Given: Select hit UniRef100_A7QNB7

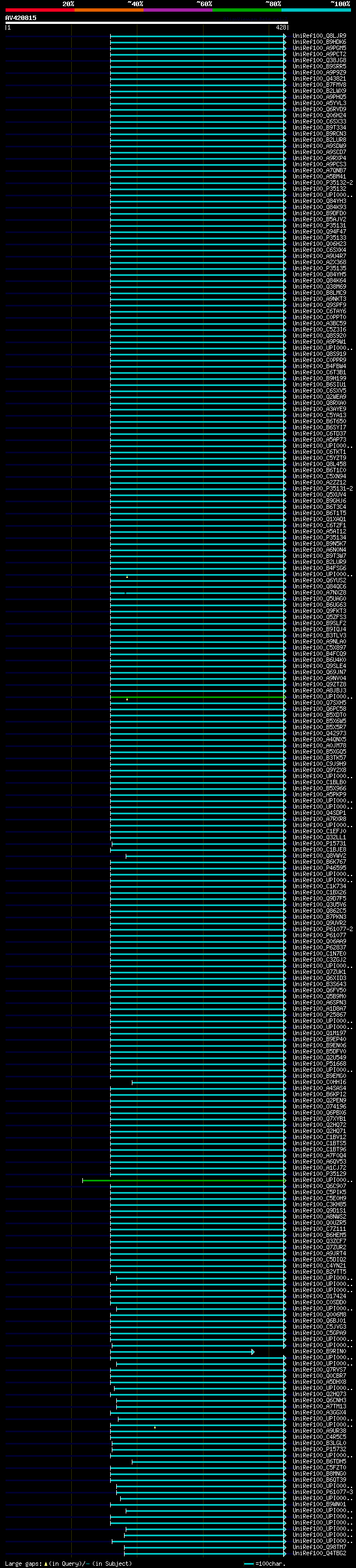Looking at the screenshot, I should (319, 170).
